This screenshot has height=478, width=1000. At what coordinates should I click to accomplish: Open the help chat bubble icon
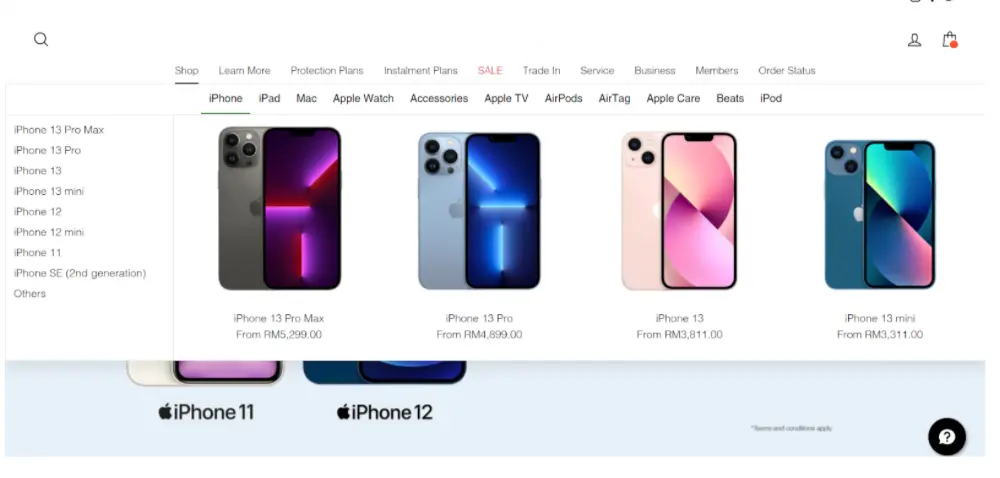click(x=947, y=437)
